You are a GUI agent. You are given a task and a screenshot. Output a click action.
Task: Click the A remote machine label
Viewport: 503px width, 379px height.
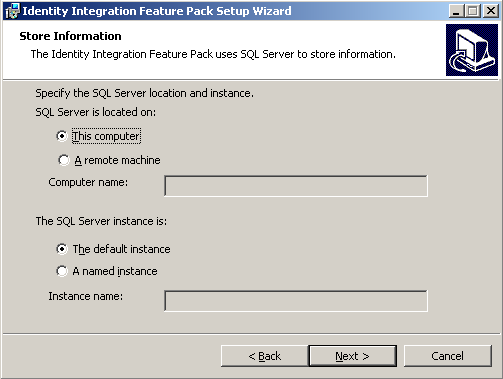[x=117, y=160]
